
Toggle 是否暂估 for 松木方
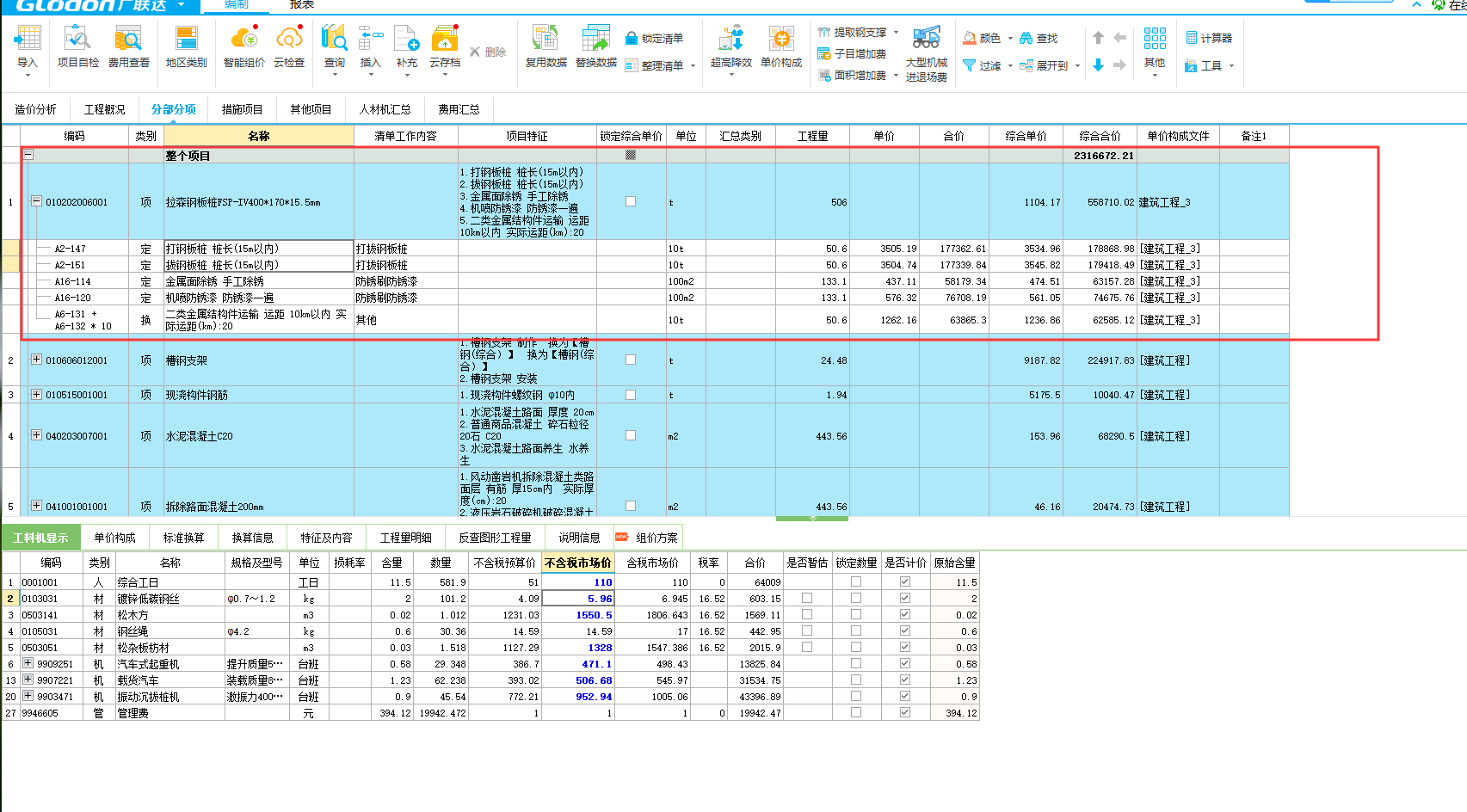[x=807, y=614]
